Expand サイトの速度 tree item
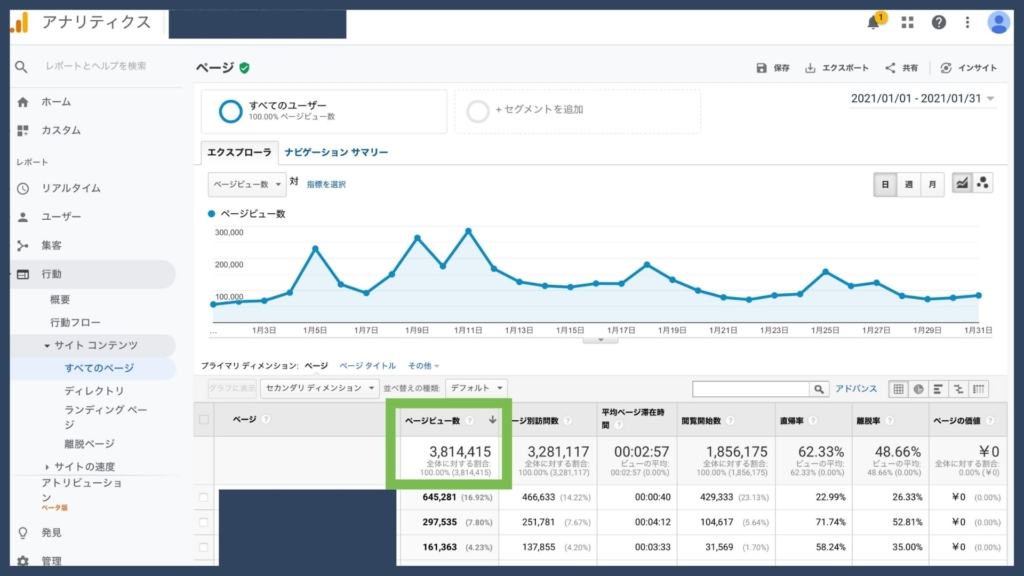The image size is (1024, 576). point(47,467)
